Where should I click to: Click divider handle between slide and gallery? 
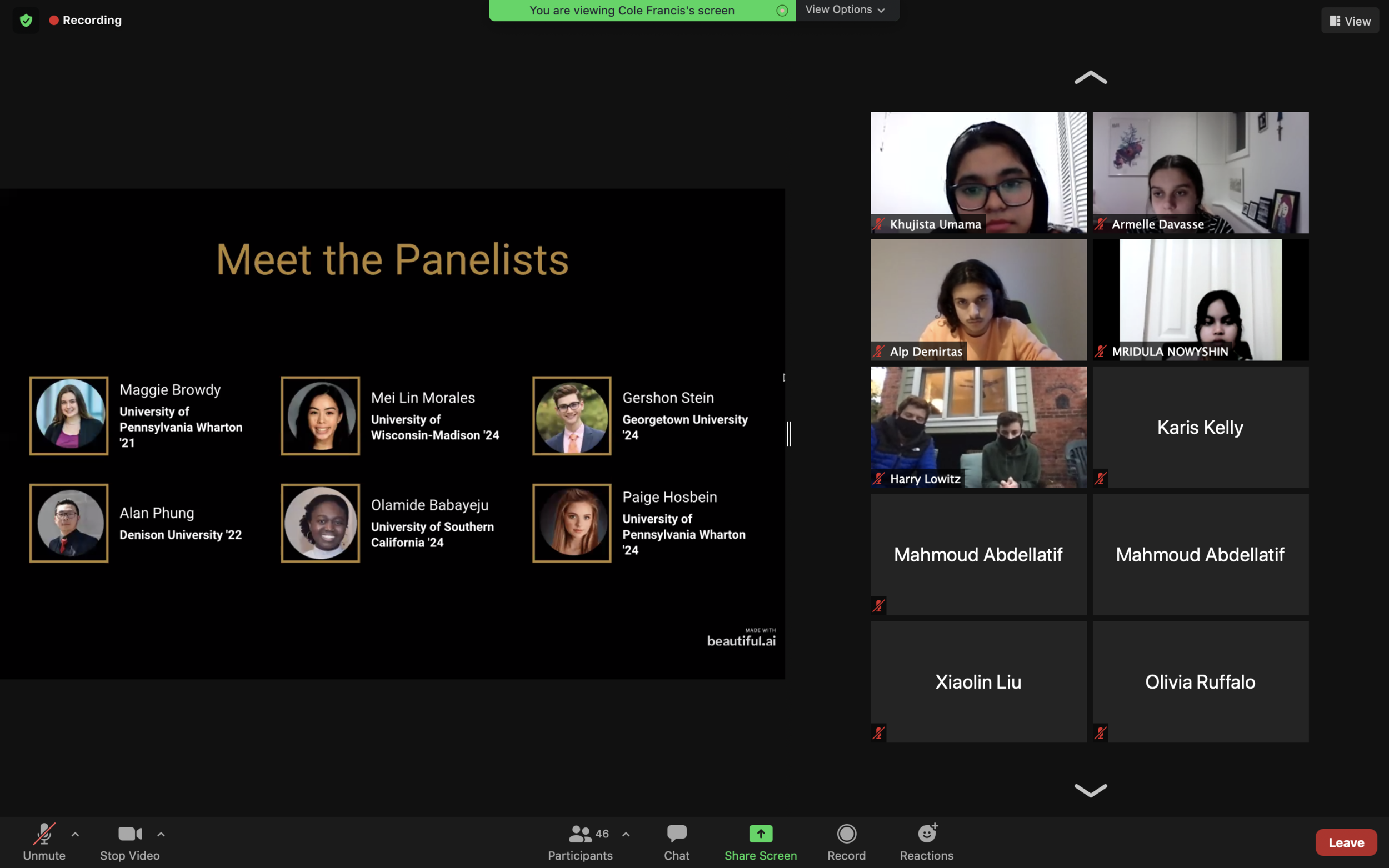coord(789,433)
